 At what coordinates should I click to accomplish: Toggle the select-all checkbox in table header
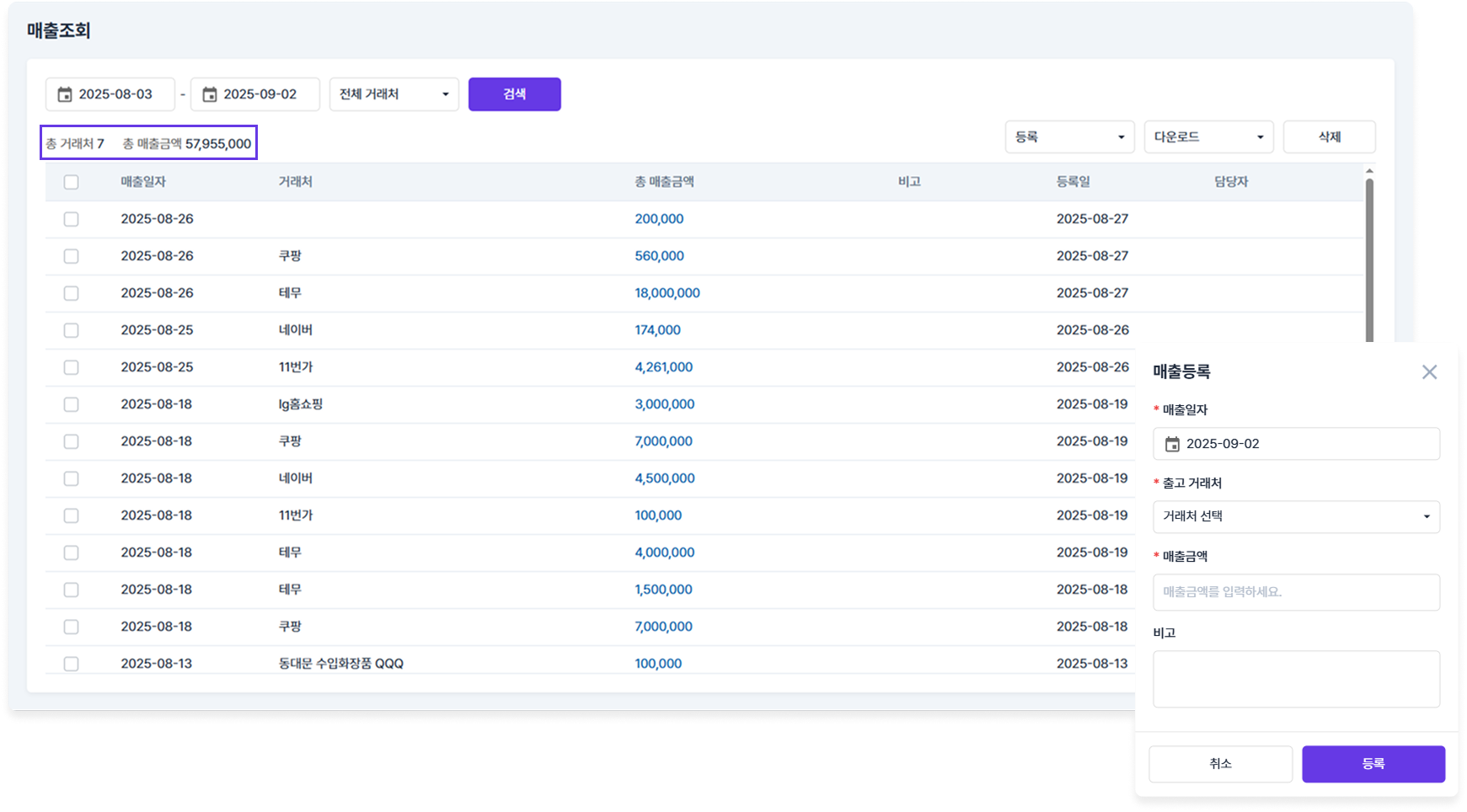click(72, 182)
